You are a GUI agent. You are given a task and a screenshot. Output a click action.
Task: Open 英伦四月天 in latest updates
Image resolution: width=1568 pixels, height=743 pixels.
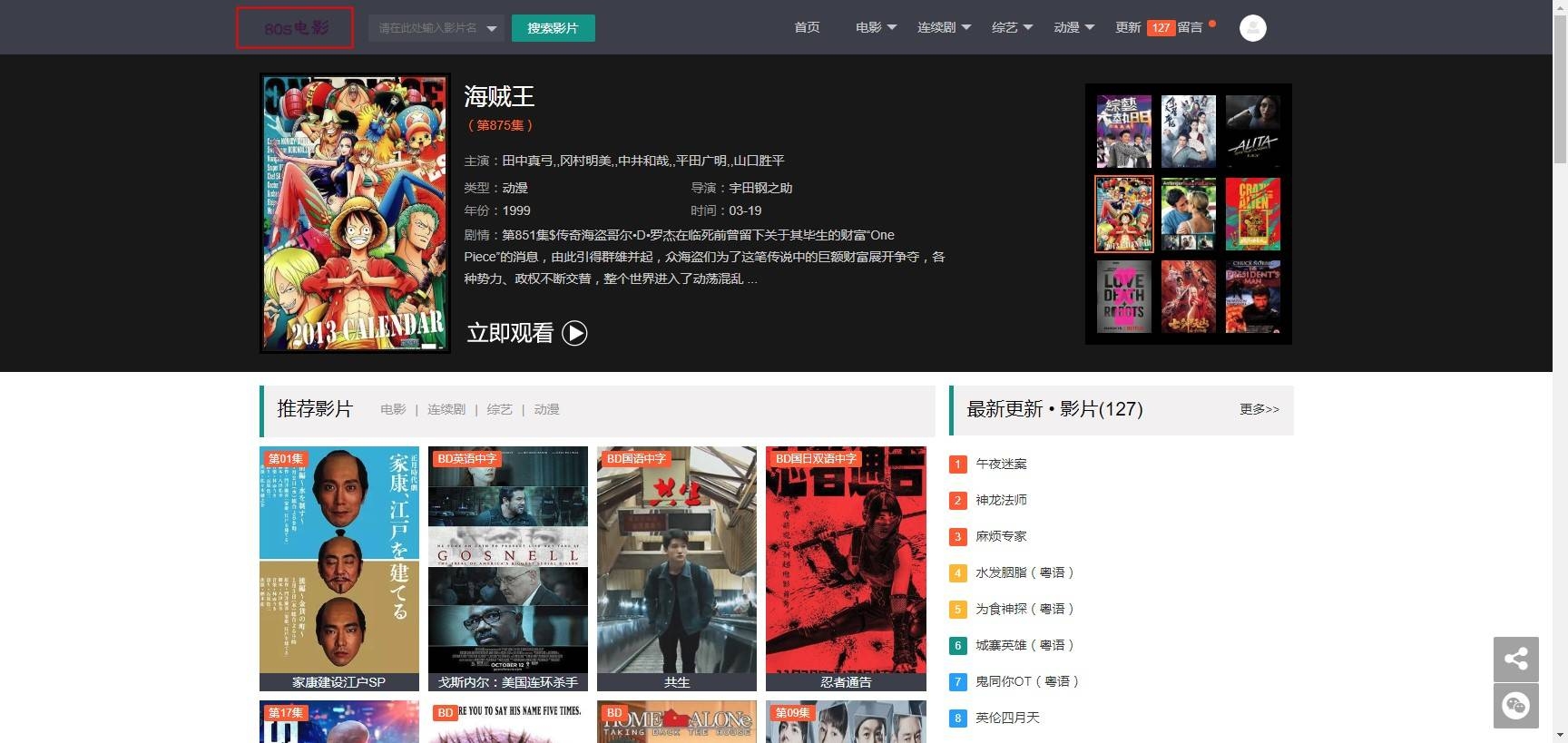coord(1007,718)
